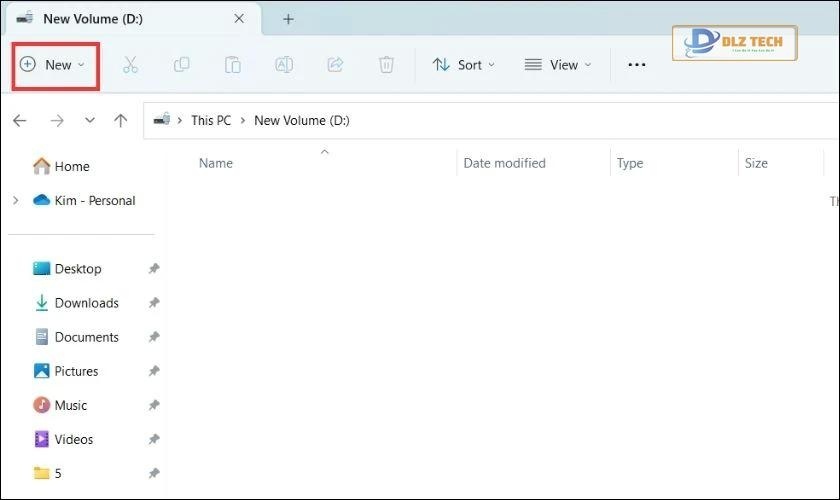Open recent locations chevron dropdown
Viewport: 840px width, 500px height.
(x=90, y=120)
